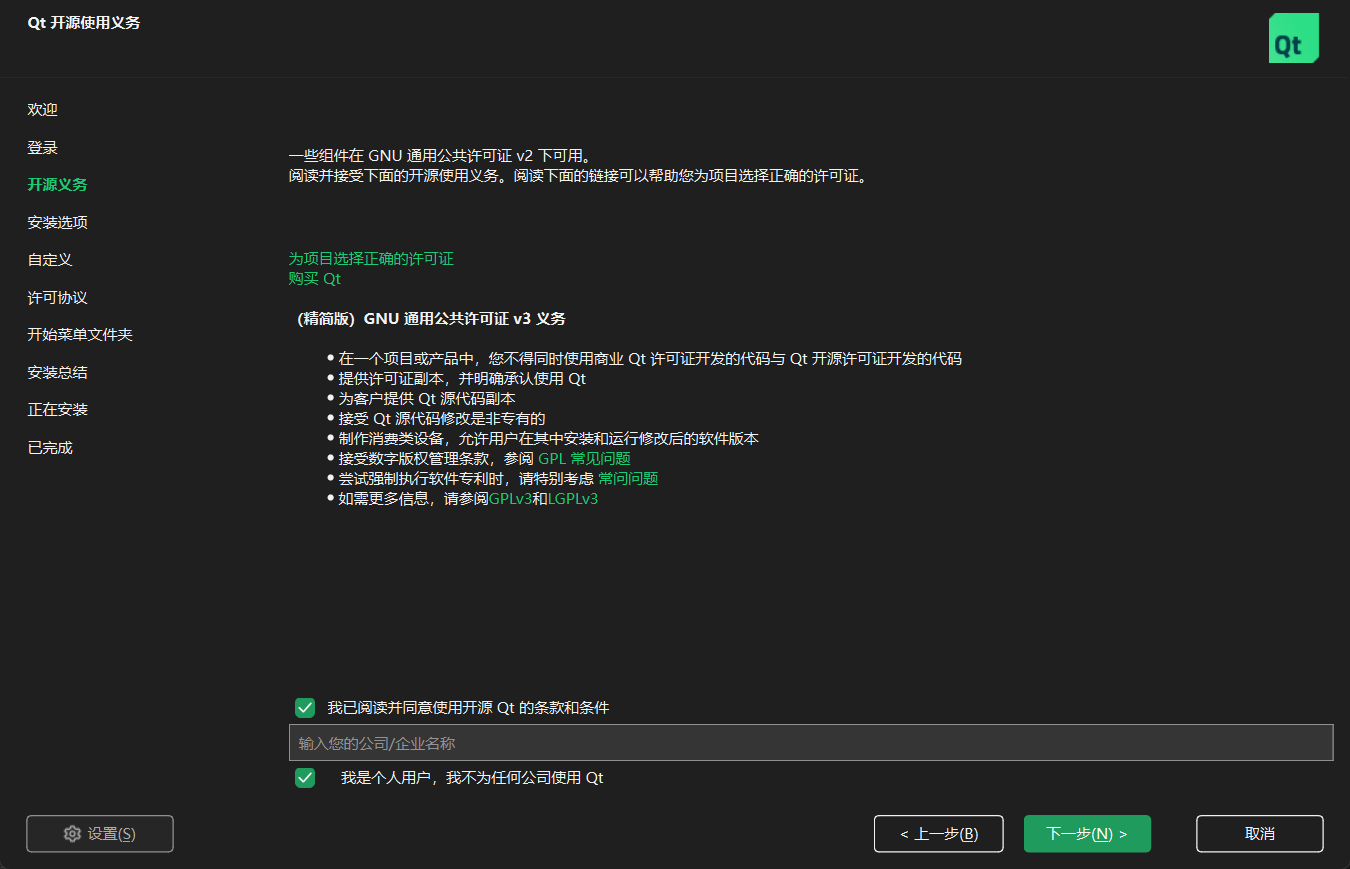
Task: Click the gear icon on the 设置 button
Action: [x=72, y=834]
